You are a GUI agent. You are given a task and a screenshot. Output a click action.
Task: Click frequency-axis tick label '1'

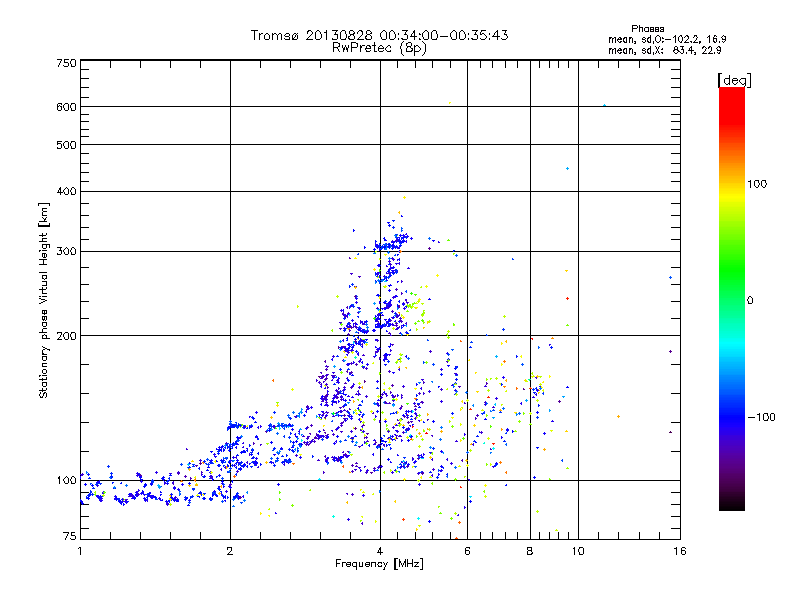80,551
